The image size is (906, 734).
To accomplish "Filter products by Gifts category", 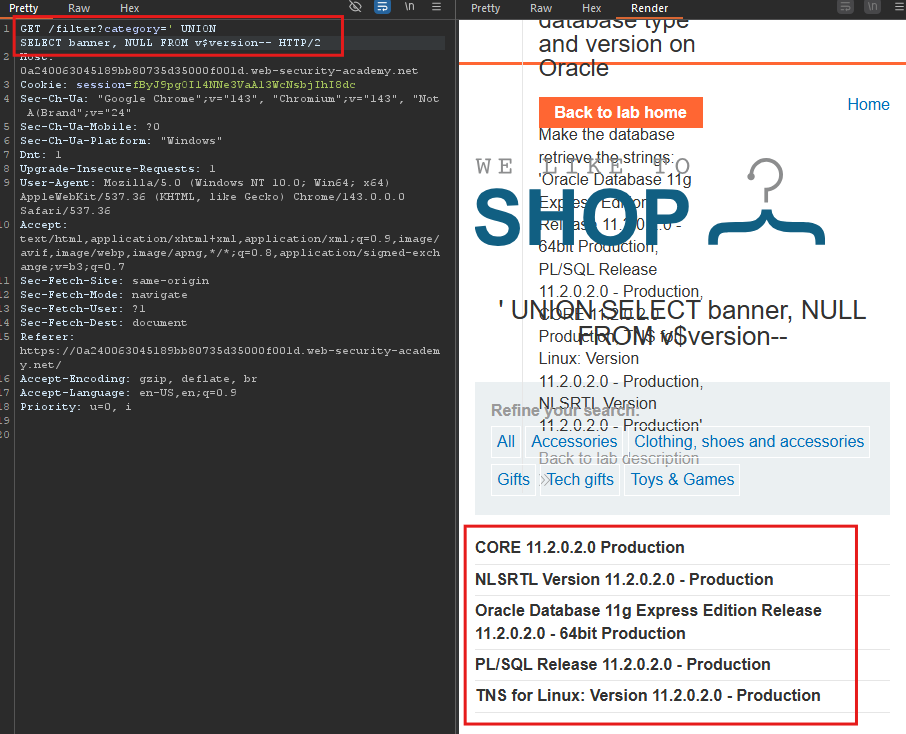I will point(513,480).
